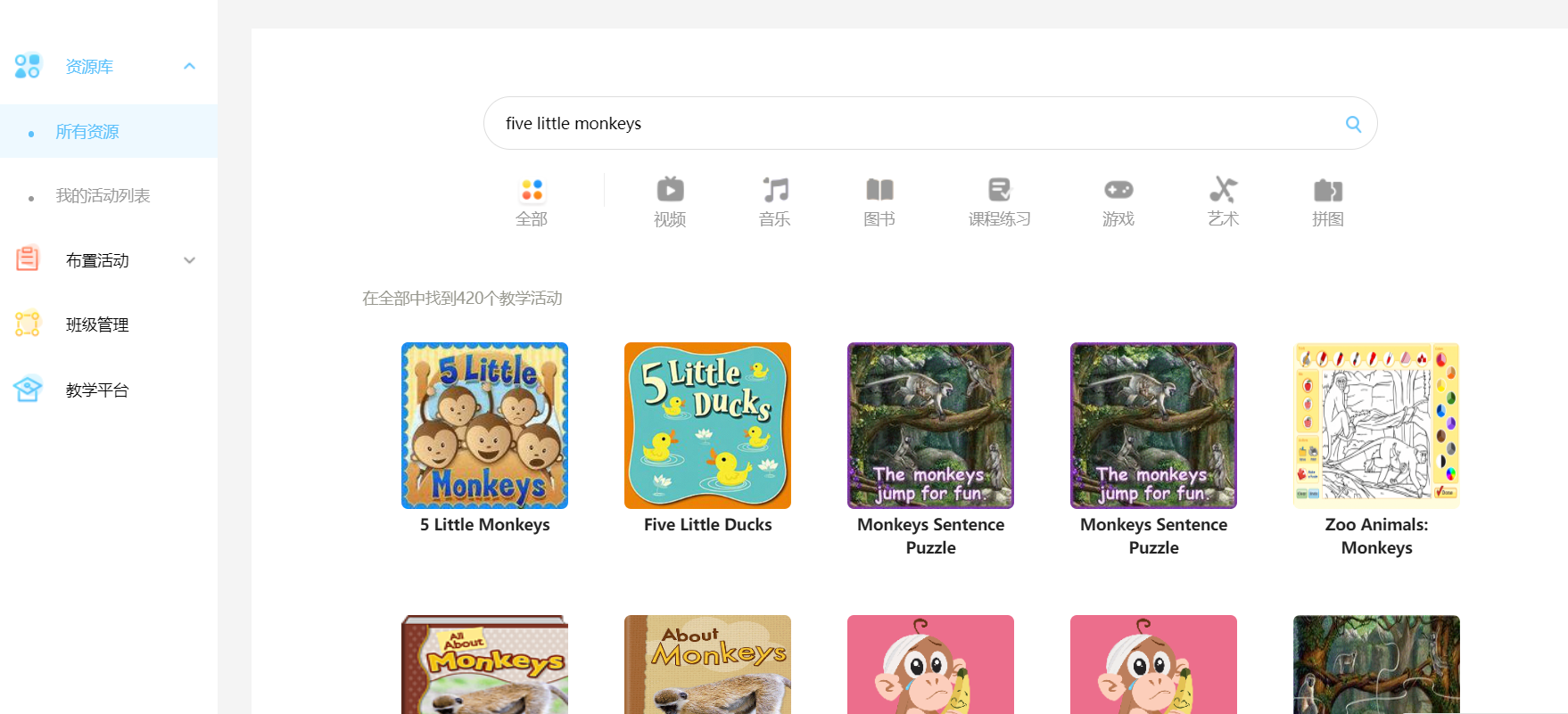Viewport: 1568px width, 714px height.
Task: Click the "Five Little Ducks" title text
Action: point(707,525)
